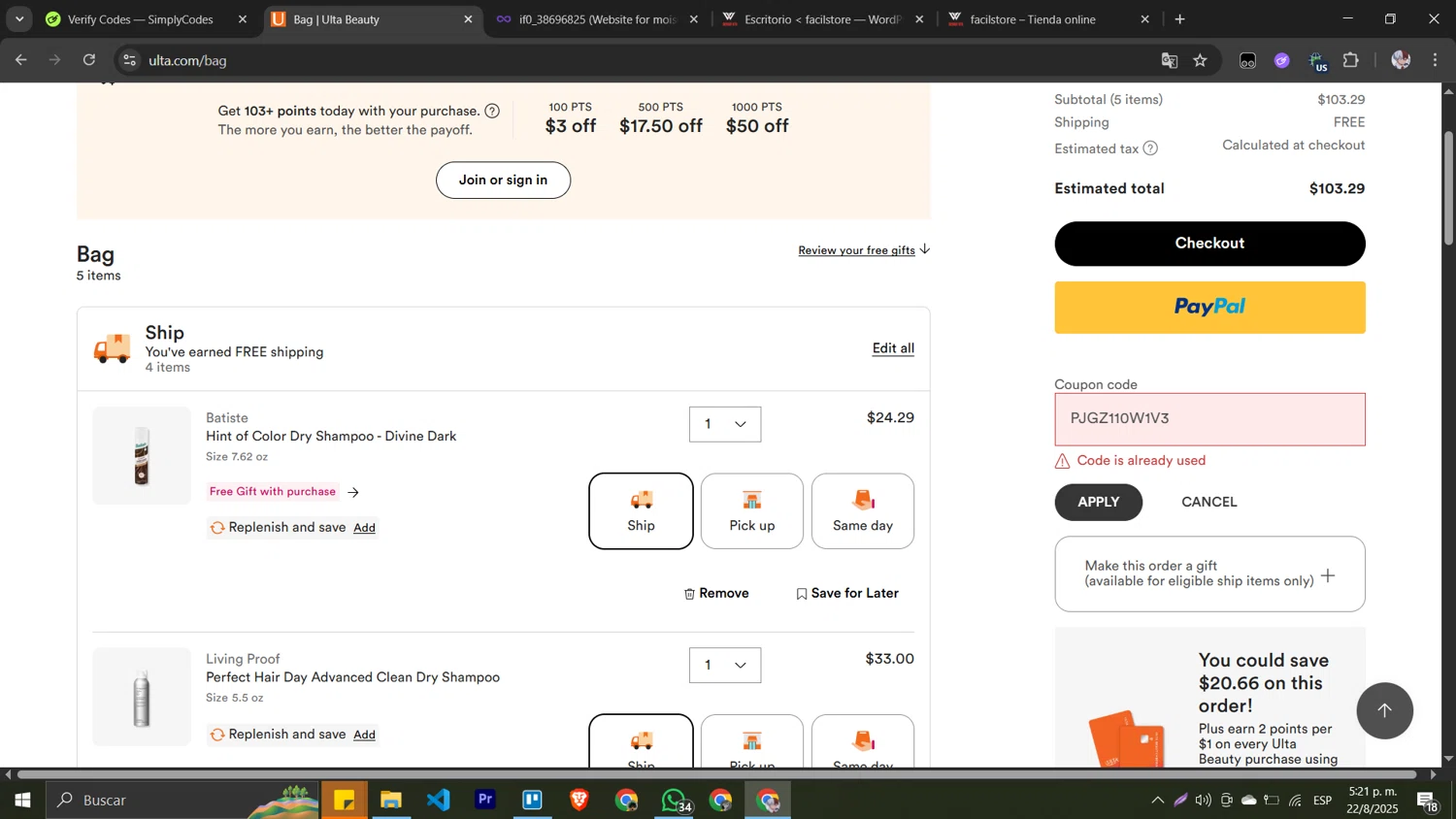Open the Chrome three-dot menu

[x=1436, y=60]
